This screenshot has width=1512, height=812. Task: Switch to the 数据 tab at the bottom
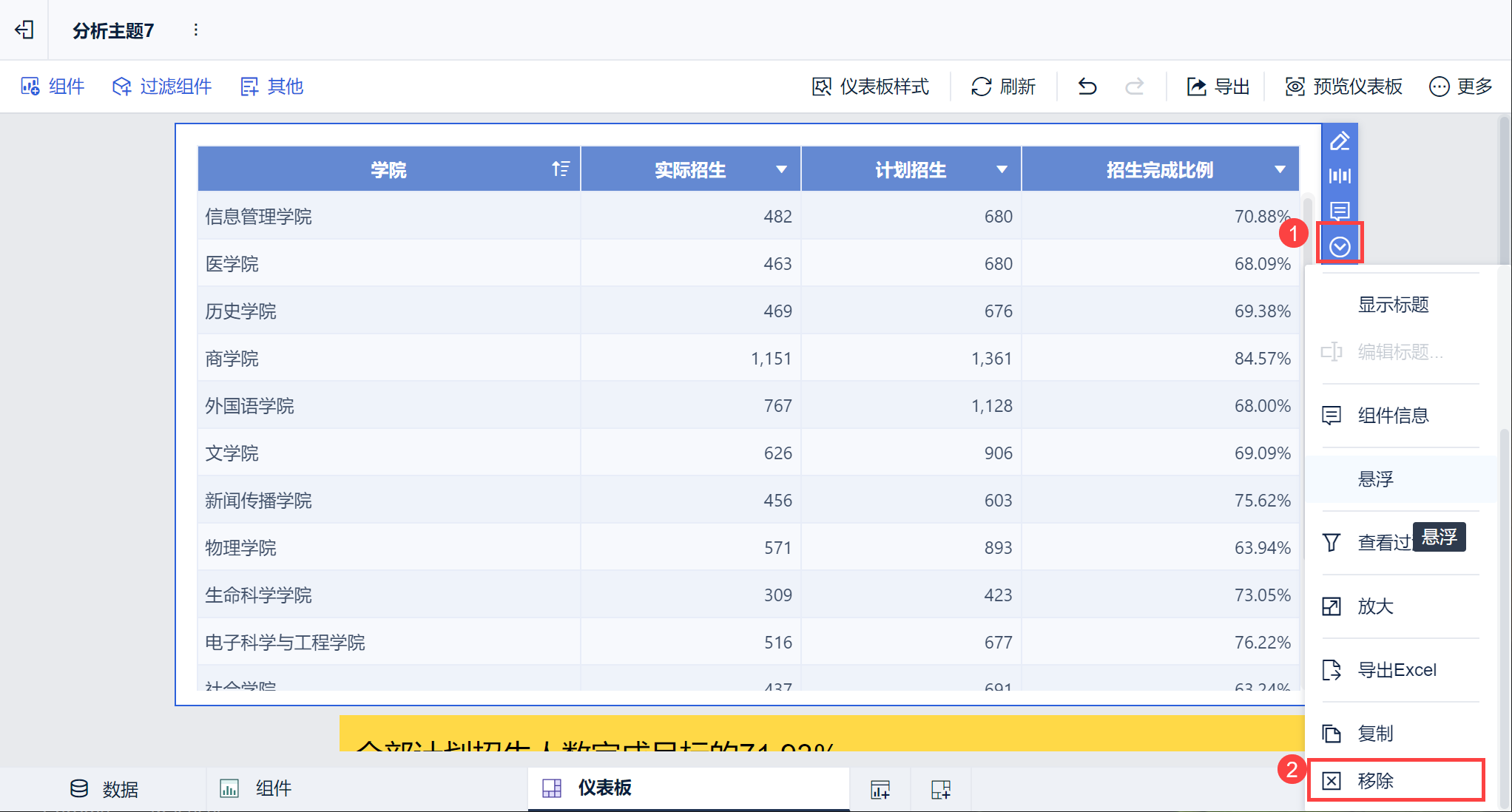pos(104,789)
